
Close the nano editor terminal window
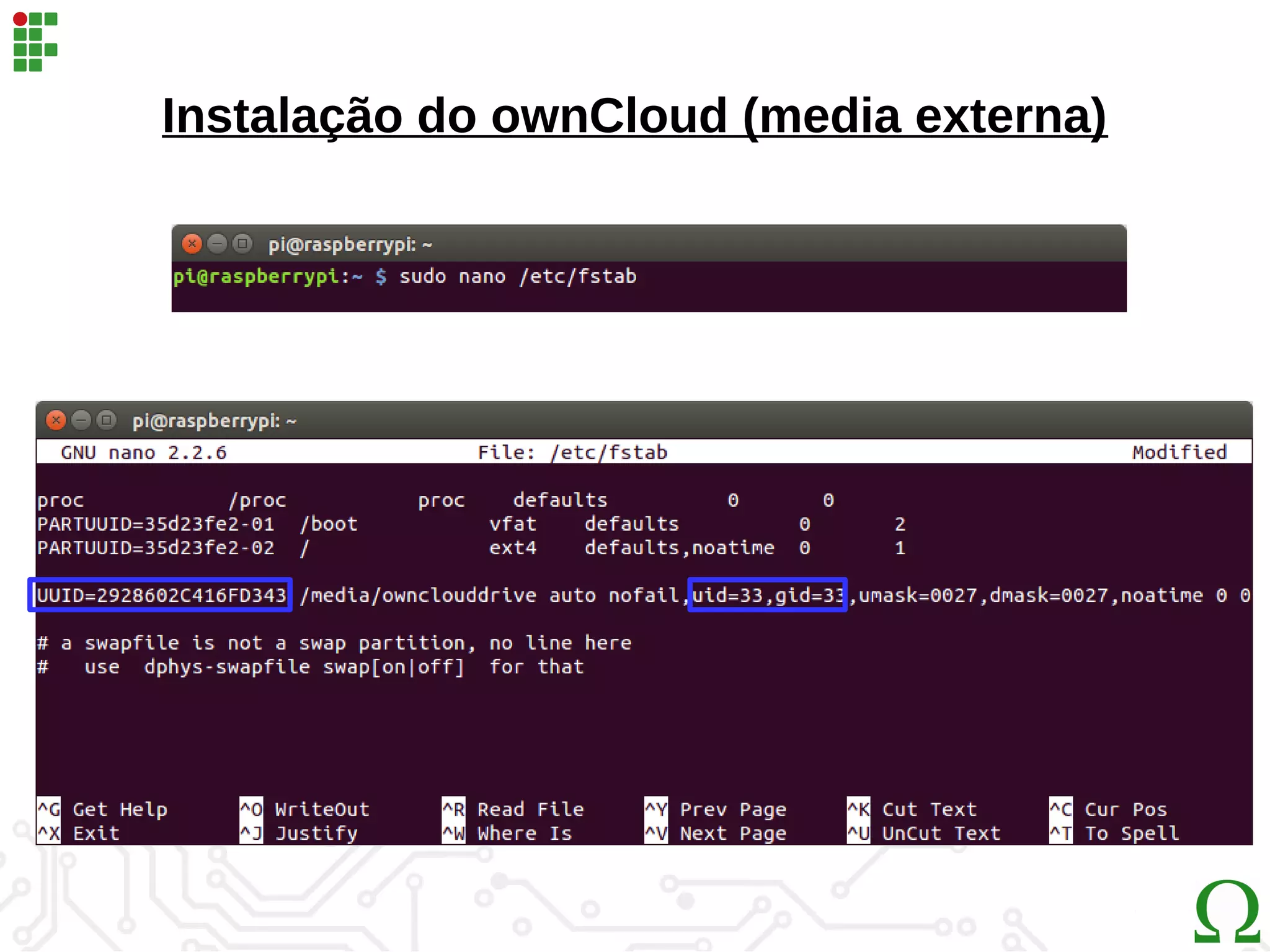point(56,420)
